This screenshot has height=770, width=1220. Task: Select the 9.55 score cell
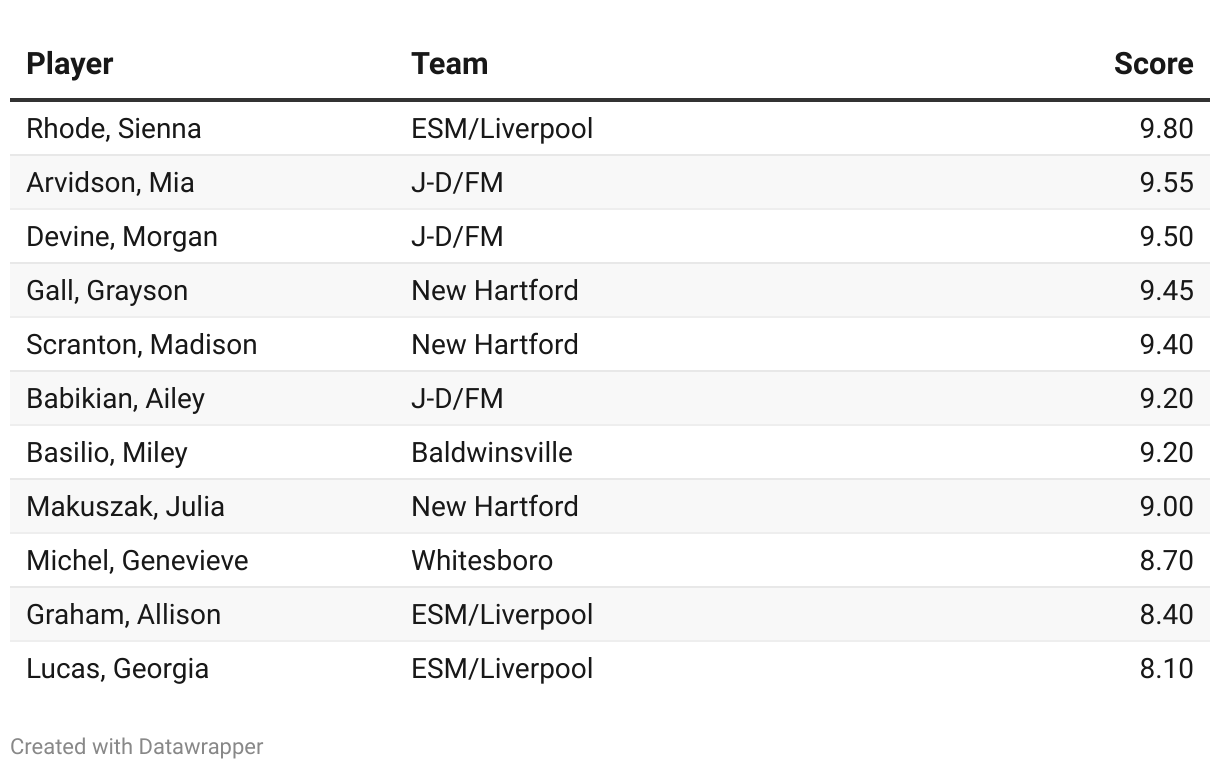coord(1166,183)
